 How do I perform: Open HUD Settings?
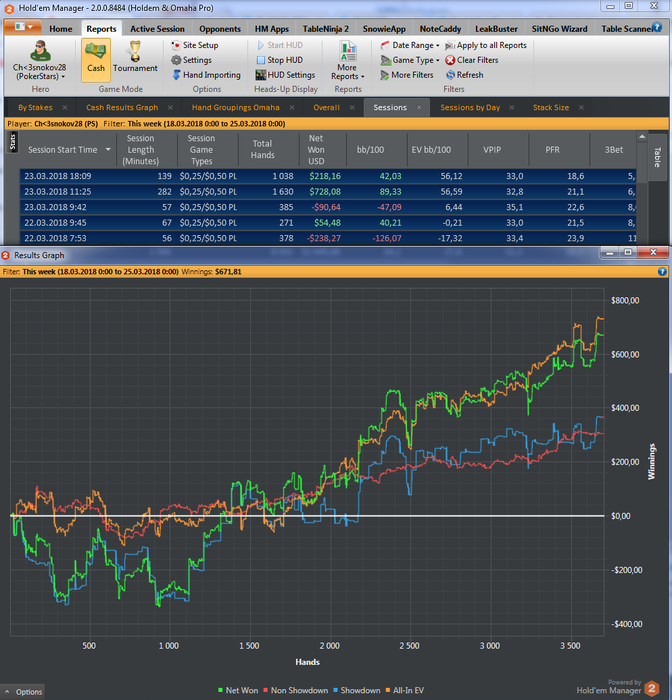tap(286, 75)
